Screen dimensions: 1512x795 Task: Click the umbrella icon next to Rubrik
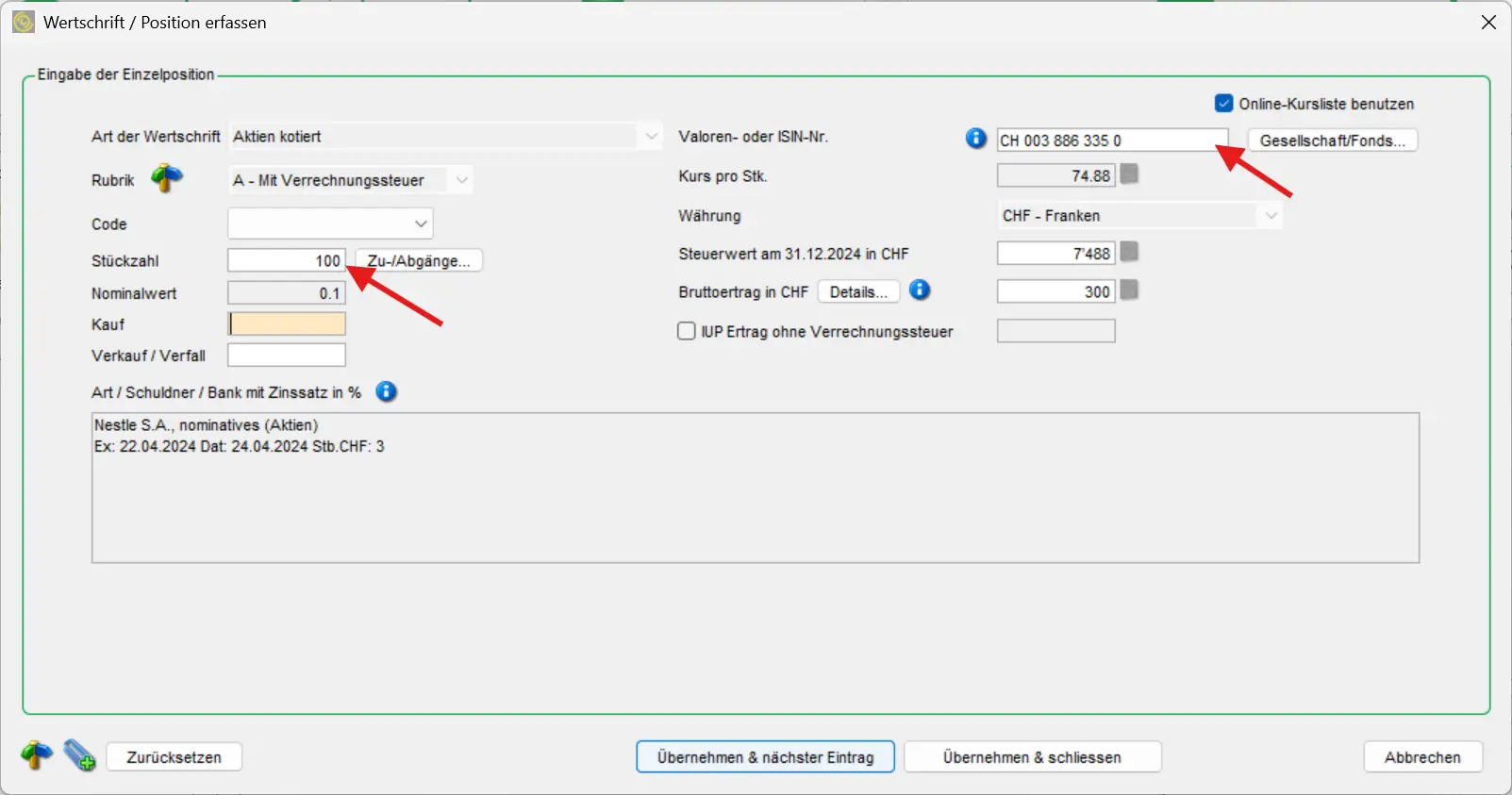pyautogui.click(x=167, y=178)
